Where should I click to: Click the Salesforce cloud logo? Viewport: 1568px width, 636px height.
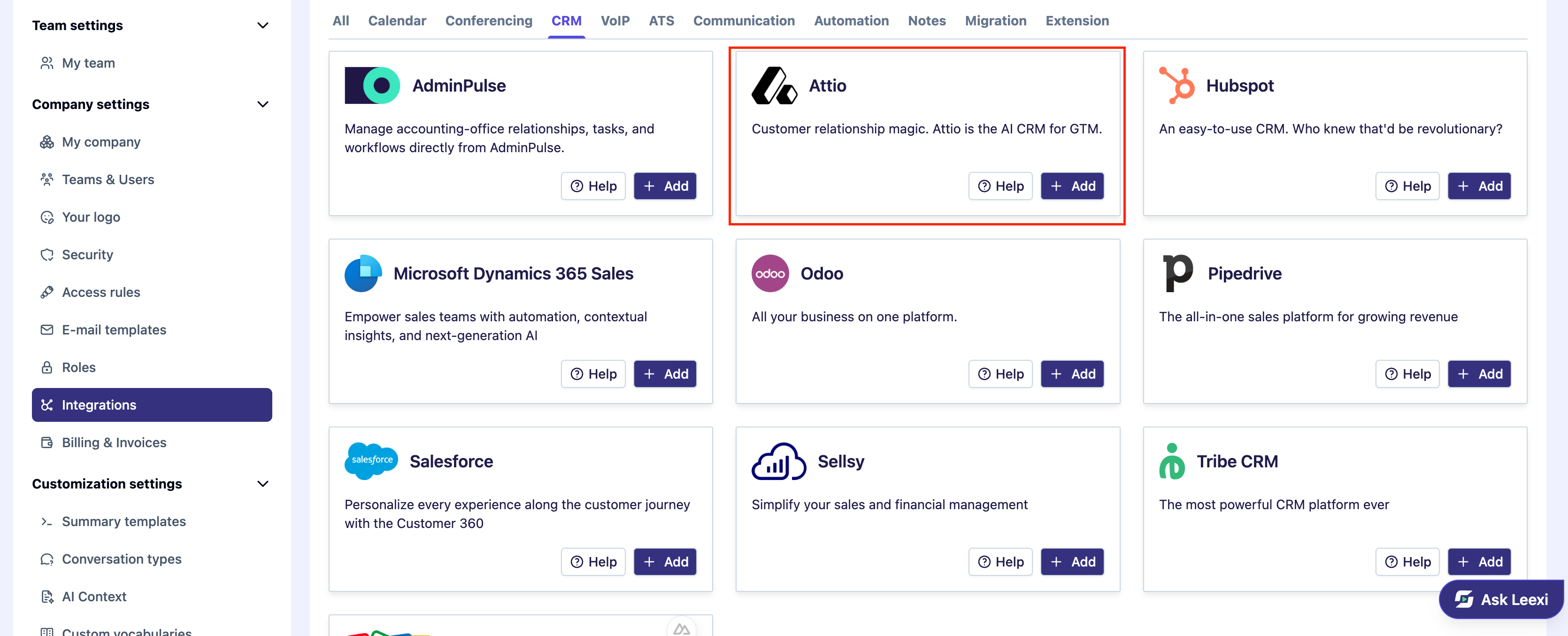[371, 460]
